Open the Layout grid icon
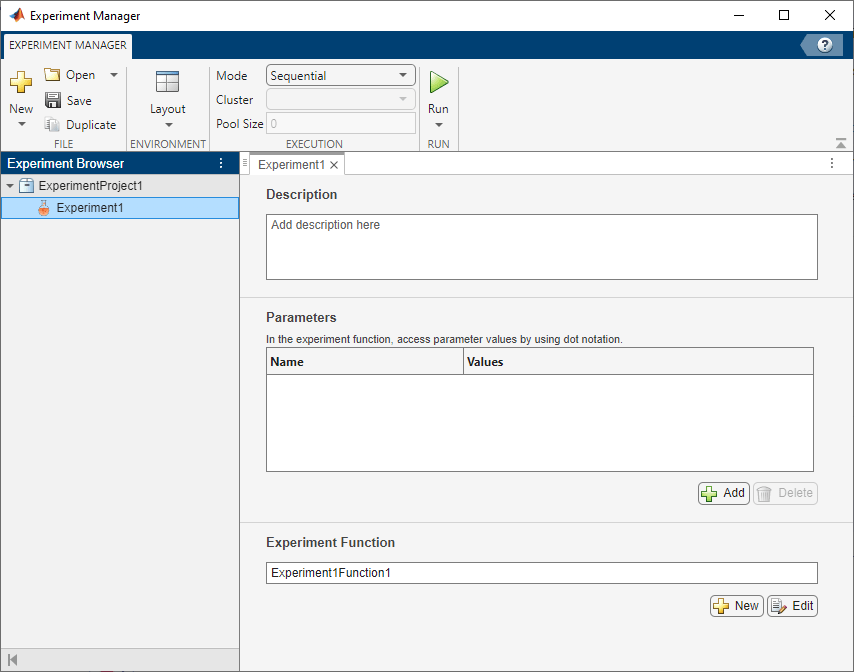 coord(167,83)
